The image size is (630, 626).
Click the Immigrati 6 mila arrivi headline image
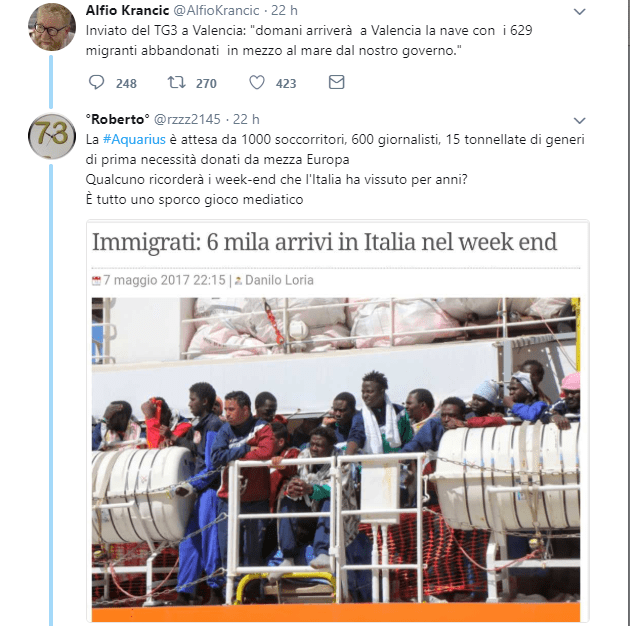click(324, 242)
